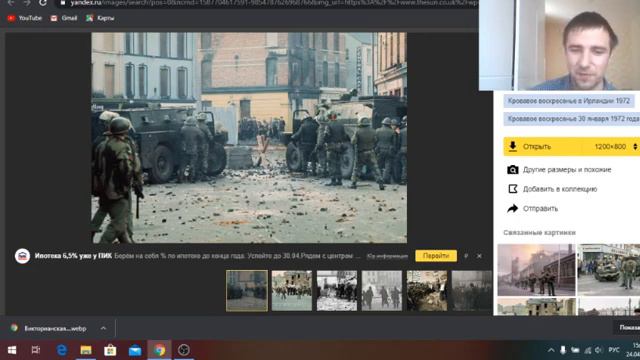The height and width of the screenshot is (360, 640).
Task: Open the Карты bookmark
Action: [x=100, y=18]
